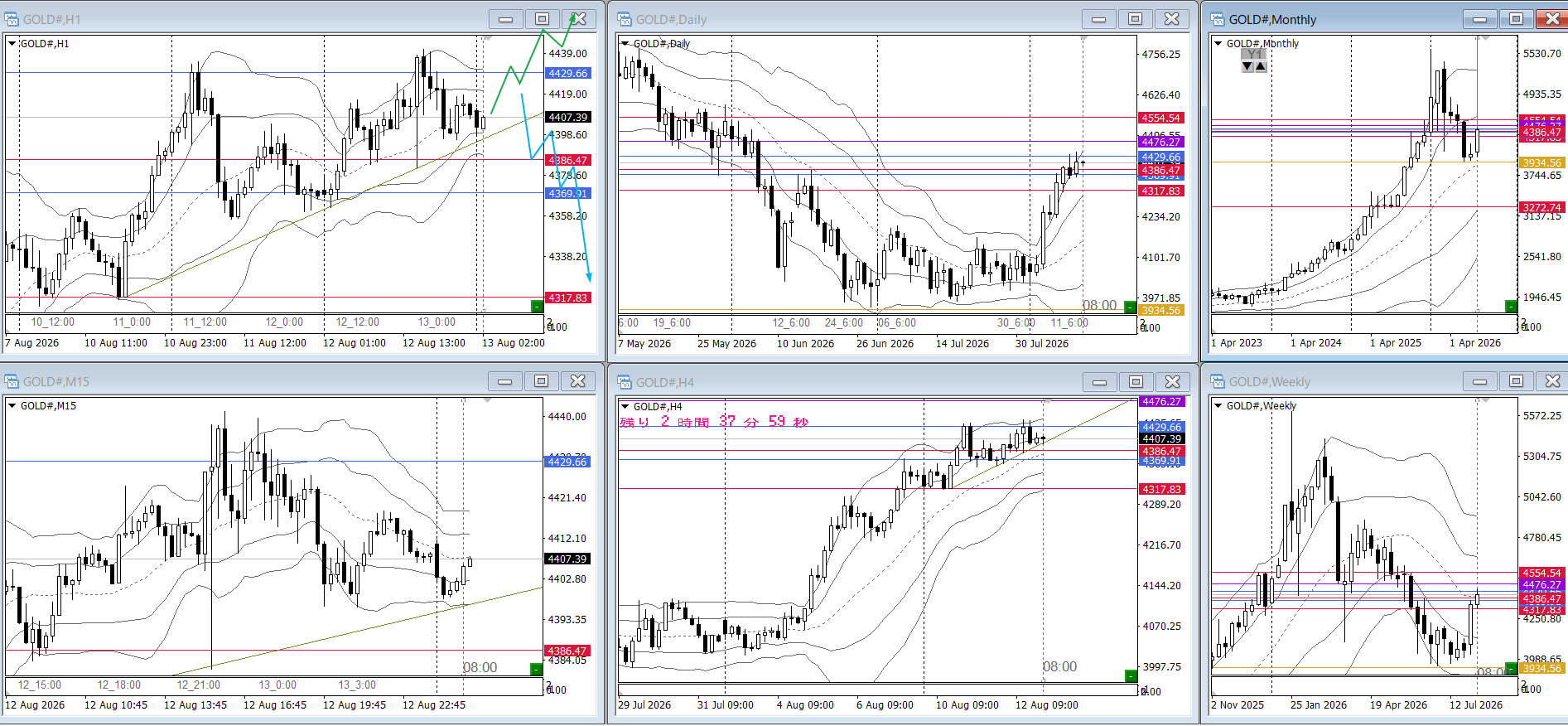Click the chart shift marker in M15 chart
1568x726 pixels.
tap(488, 400)
